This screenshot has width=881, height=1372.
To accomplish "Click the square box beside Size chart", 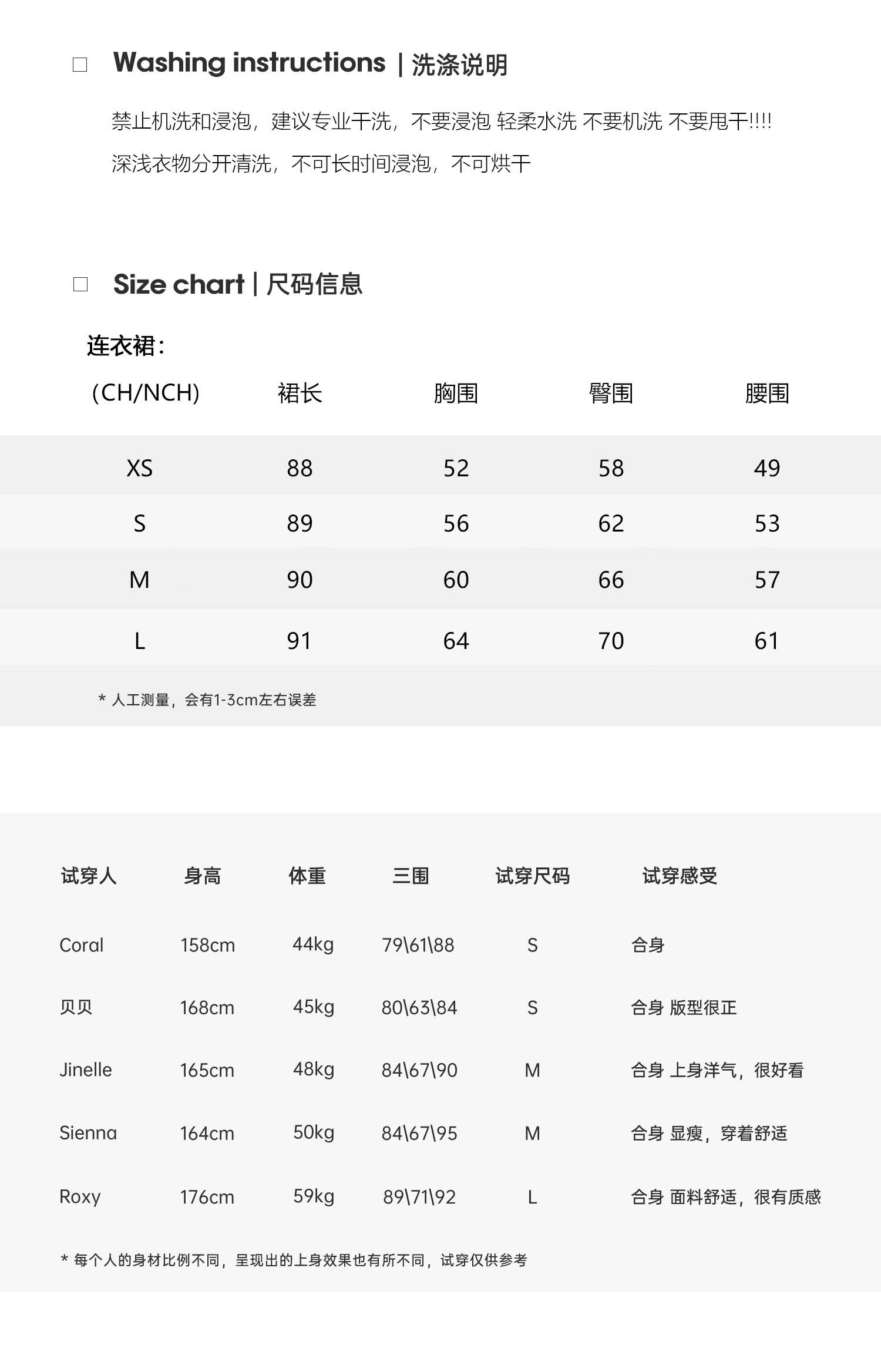I will point(80,285).
